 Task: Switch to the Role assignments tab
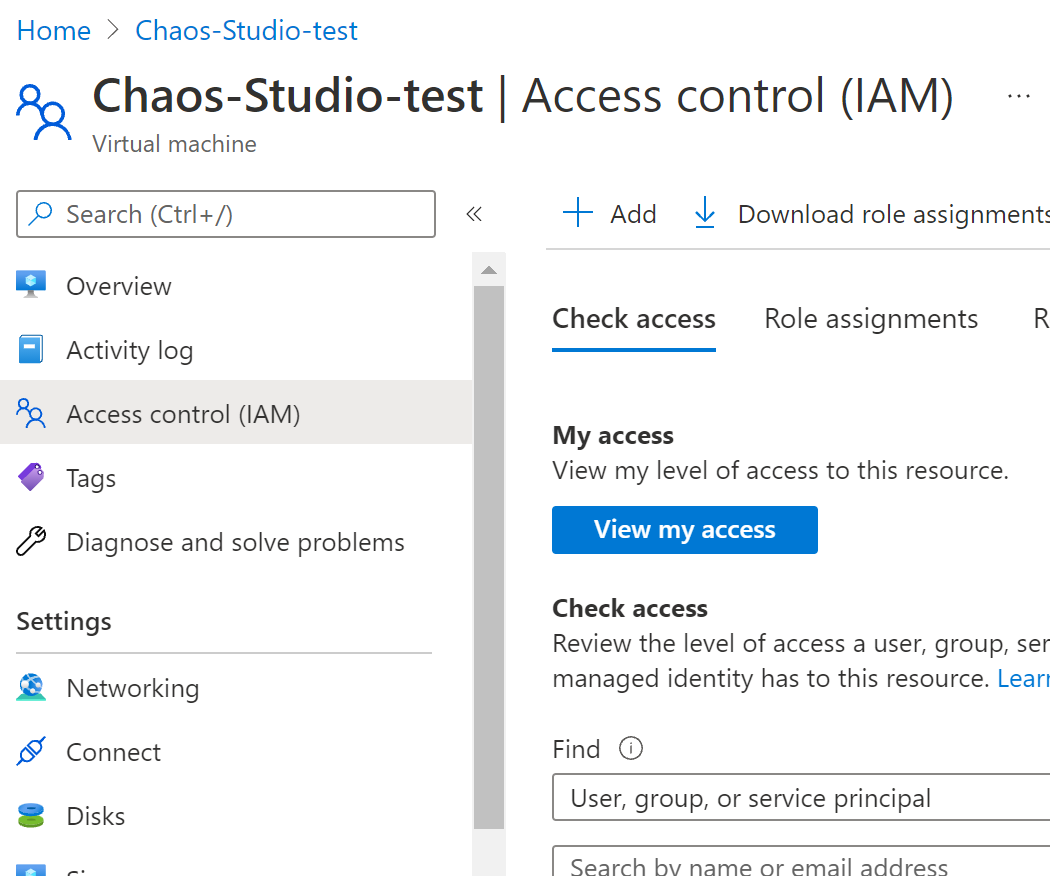[x=870, y=318]
